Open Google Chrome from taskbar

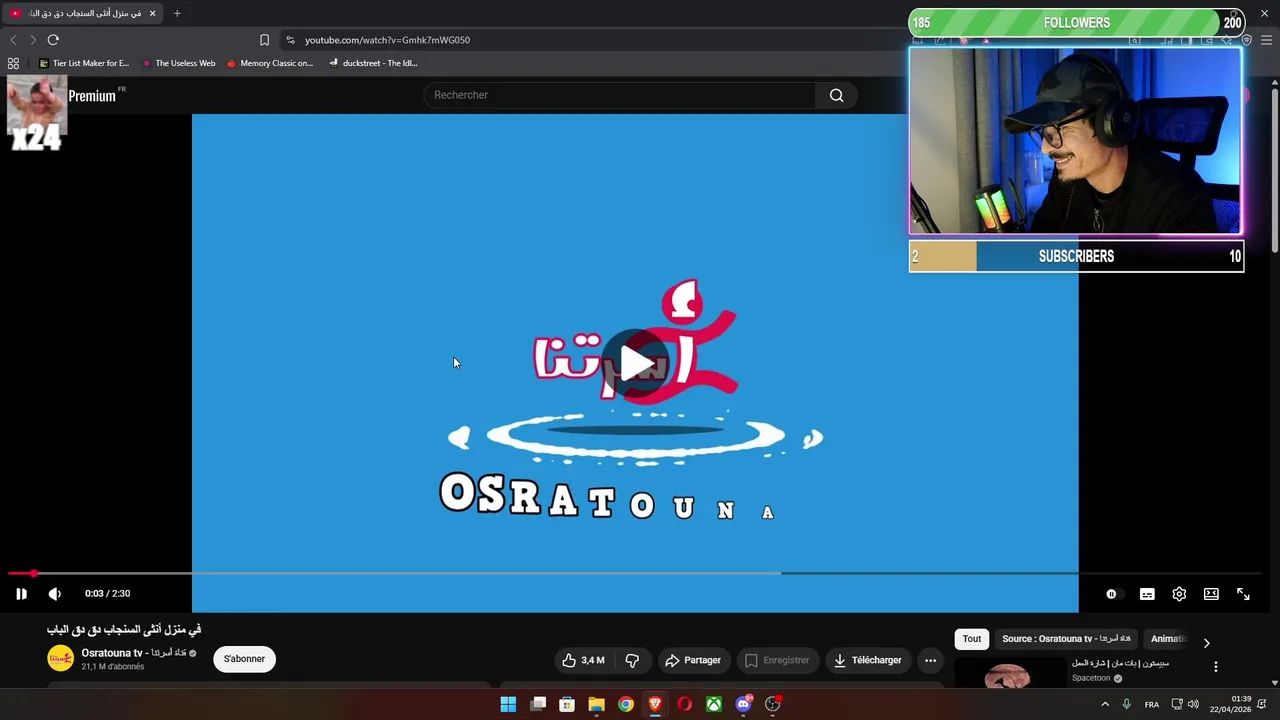point(626,704)
